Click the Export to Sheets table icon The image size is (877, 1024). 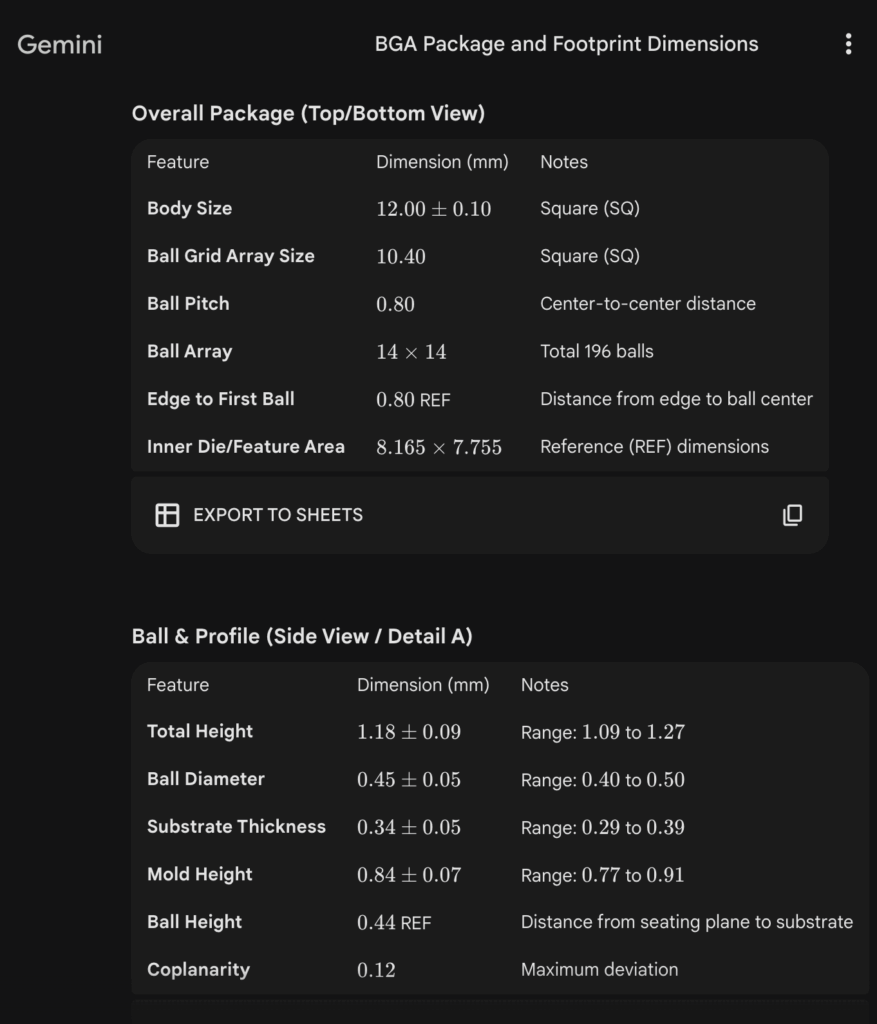[167, 515]
